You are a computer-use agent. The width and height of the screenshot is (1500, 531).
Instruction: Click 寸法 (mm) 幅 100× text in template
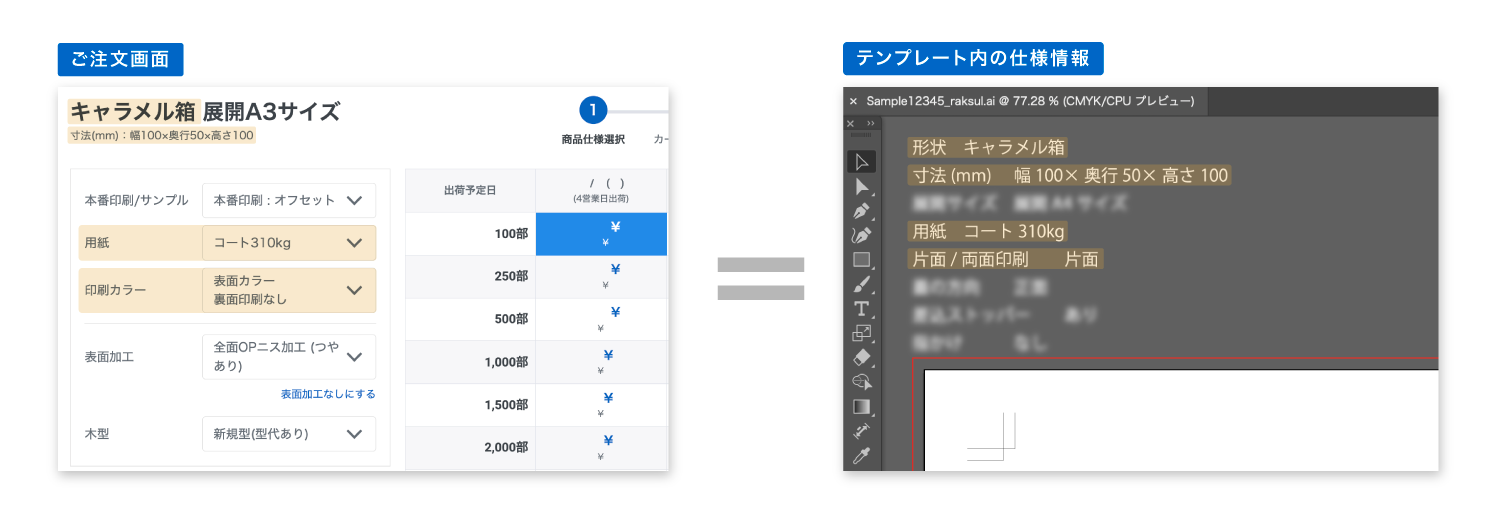point(1069,175)
